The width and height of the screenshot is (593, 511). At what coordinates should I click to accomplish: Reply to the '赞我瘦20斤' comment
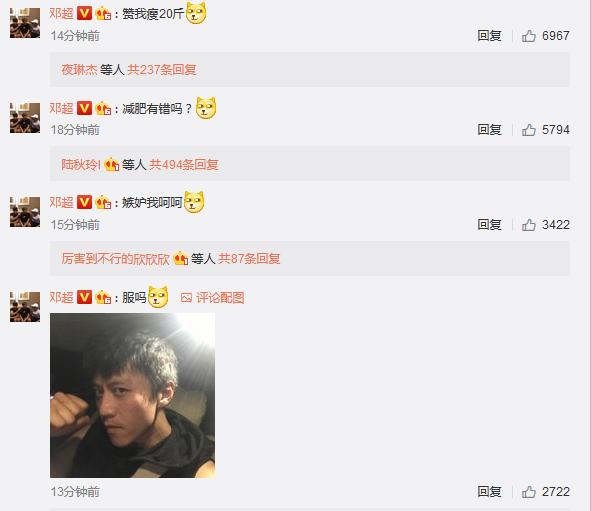tap(489, 36)
